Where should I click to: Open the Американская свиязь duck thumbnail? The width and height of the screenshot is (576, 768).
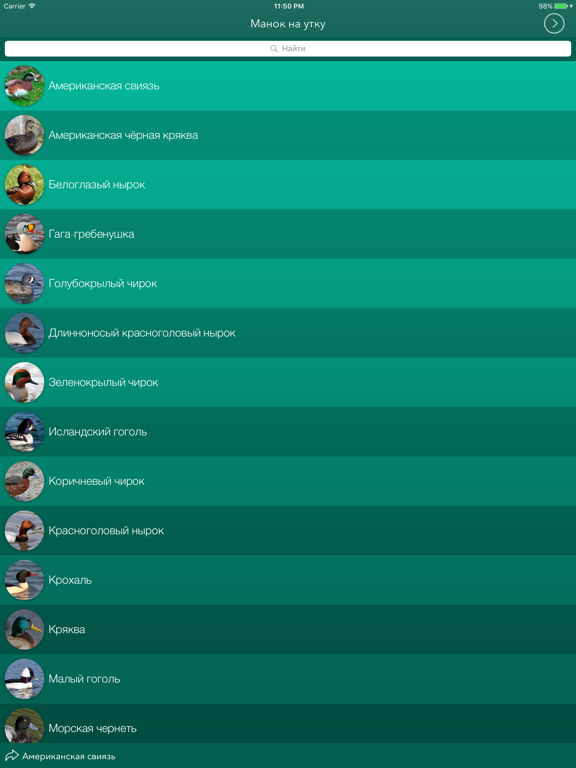click(x=24, y=86)
